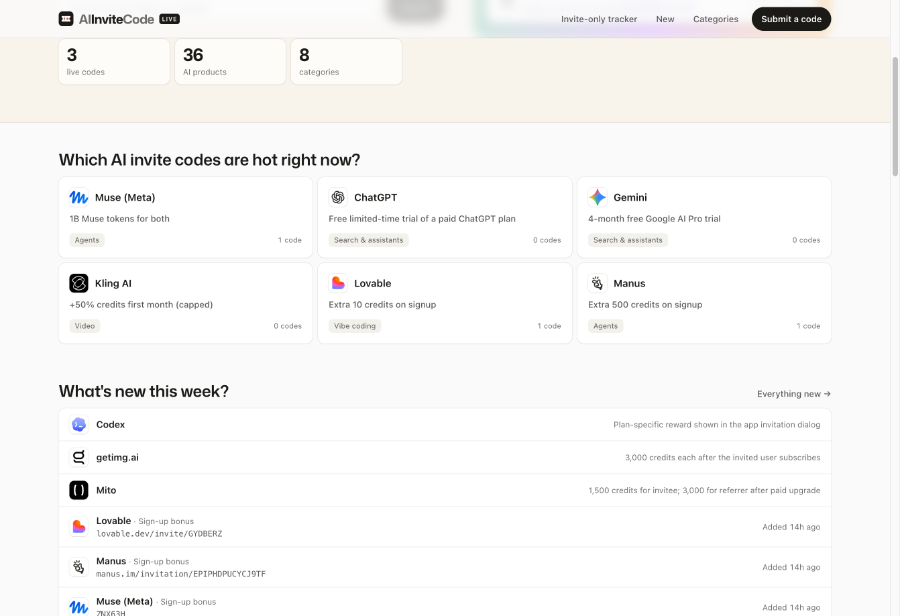Click the page vertical scrollbar thumb
Viewport: 900px width, 616px height.
click(895, 117)
